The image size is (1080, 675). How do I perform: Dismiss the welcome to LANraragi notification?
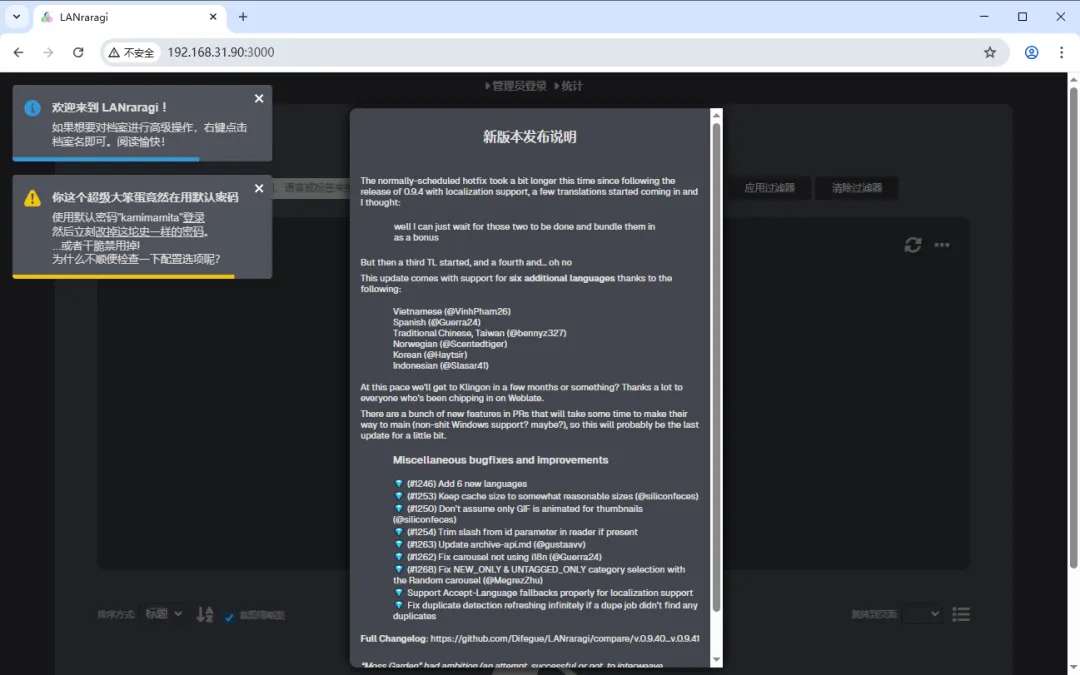click(x=259, y=98)
